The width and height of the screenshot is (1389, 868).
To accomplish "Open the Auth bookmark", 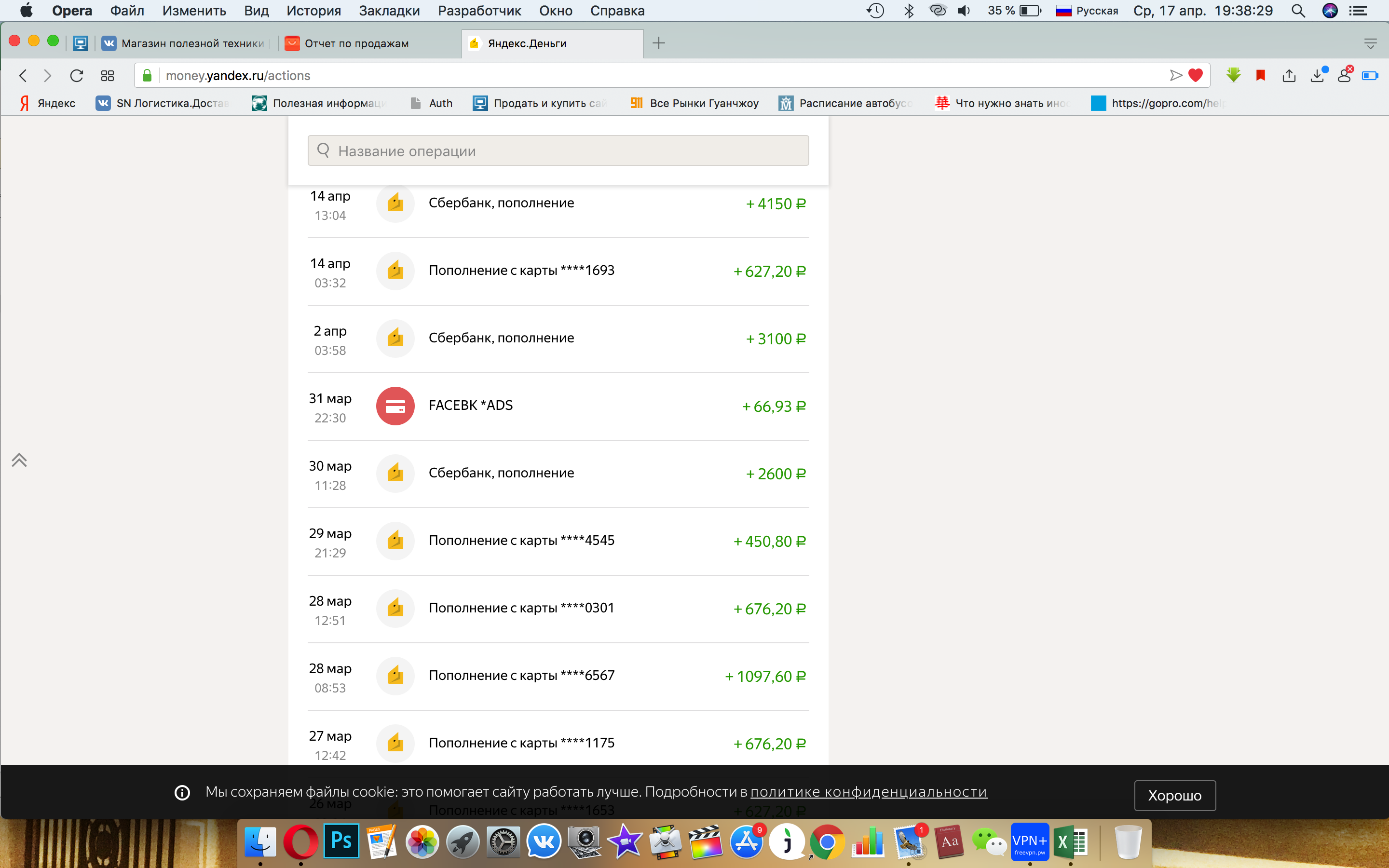I will [432, 103].
